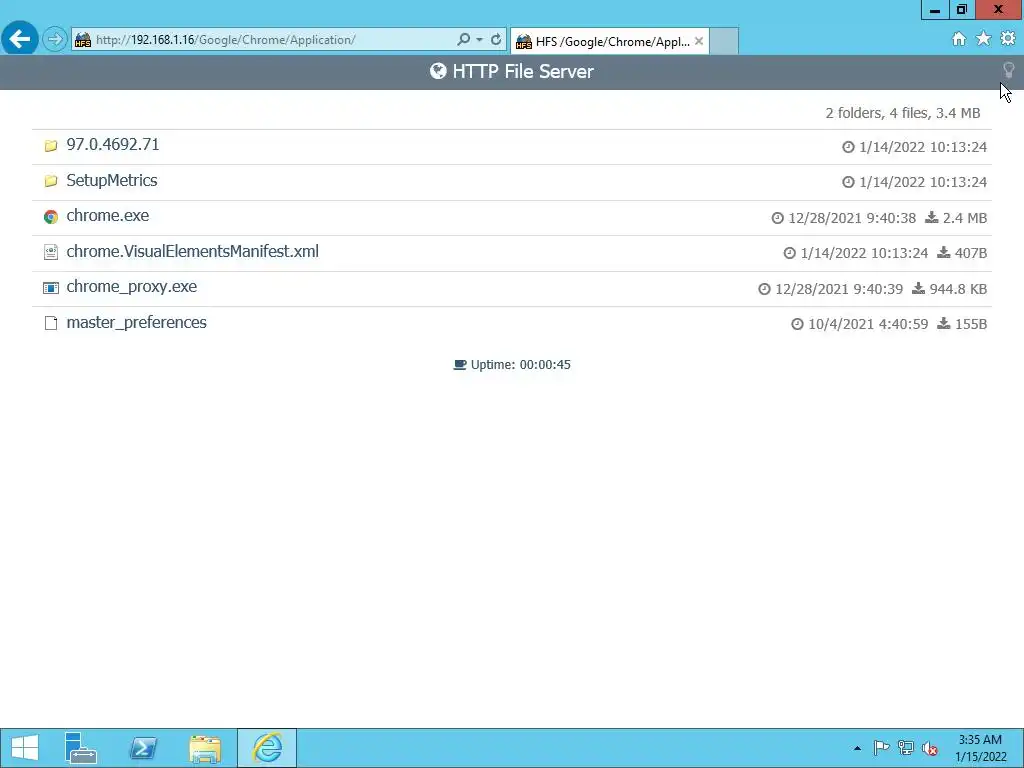Click the clock icon on the master_preferences row
The width and height of the screenshot is (1024, 768).
(797, 324)
